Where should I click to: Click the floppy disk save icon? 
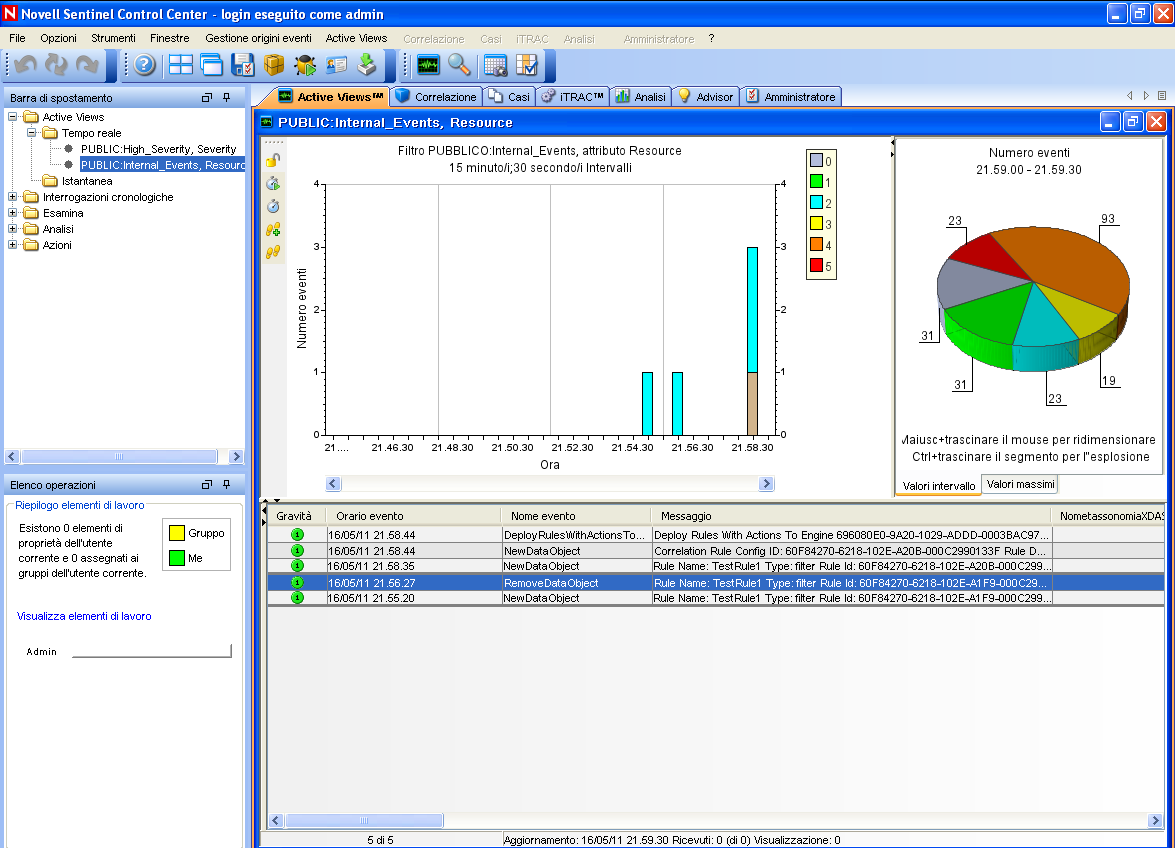click(x=243, y=66)
